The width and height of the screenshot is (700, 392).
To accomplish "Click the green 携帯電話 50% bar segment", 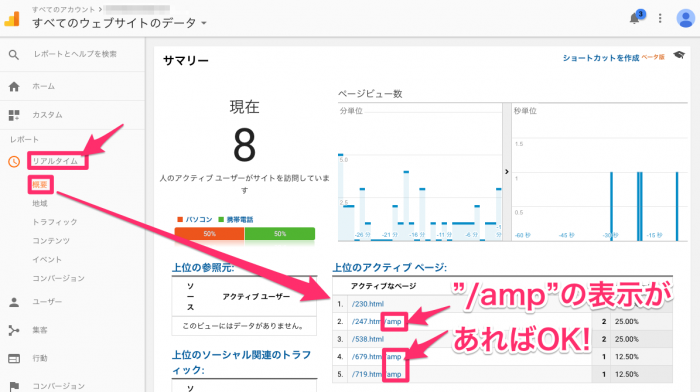I will (x=280, y=234).
